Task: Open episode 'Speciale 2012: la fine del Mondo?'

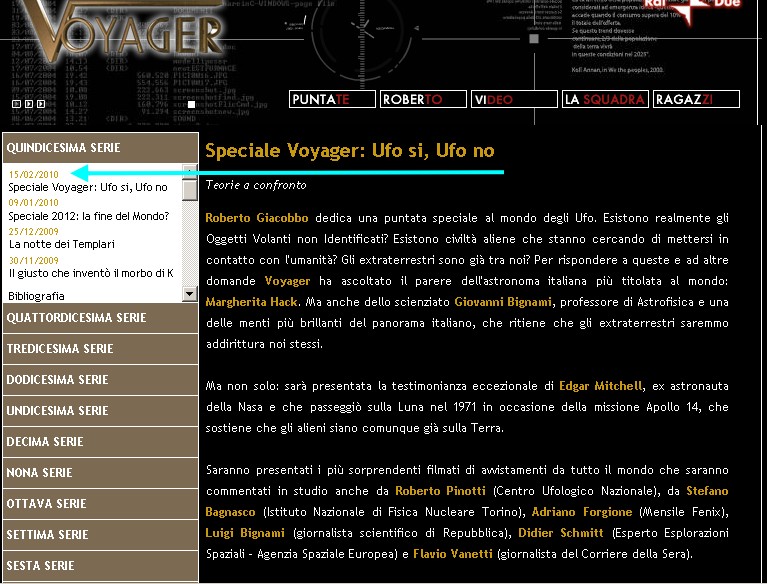Action: [89, 216]
